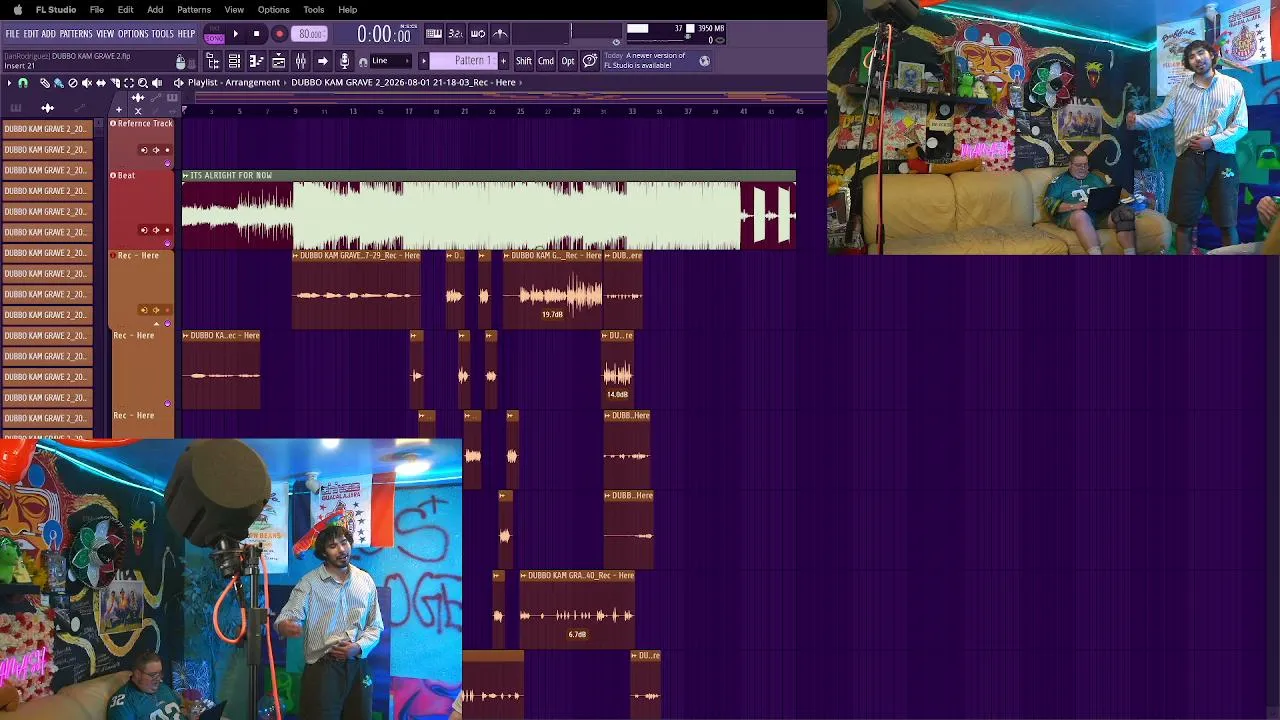Select the playlist slip tool

pos(101,83)
